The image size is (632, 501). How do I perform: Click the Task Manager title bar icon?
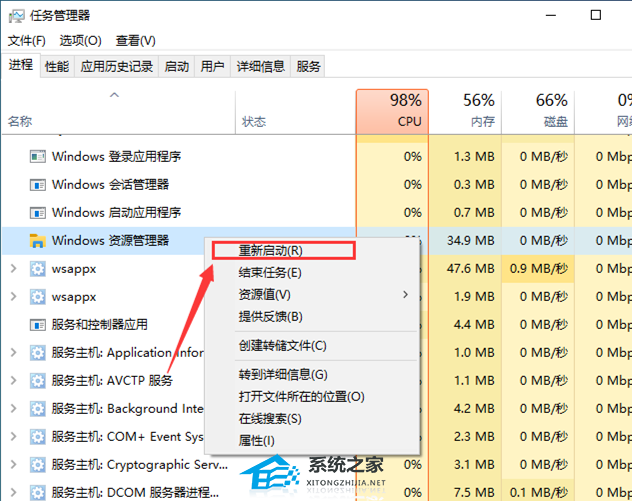coord(16,16)
